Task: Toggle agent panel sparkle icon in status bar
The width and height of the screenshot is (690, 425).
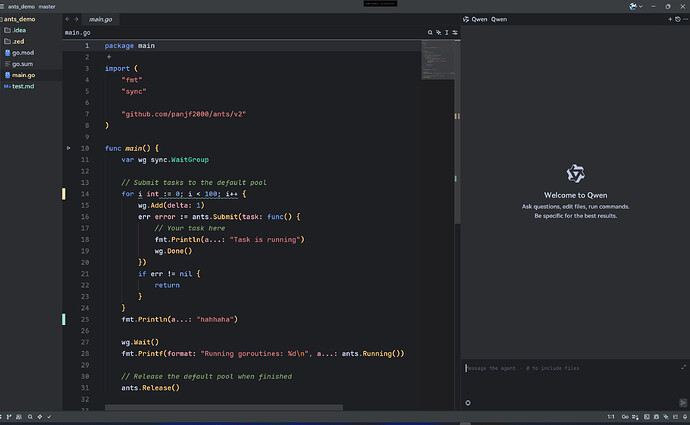Action: tap(666, 417)
